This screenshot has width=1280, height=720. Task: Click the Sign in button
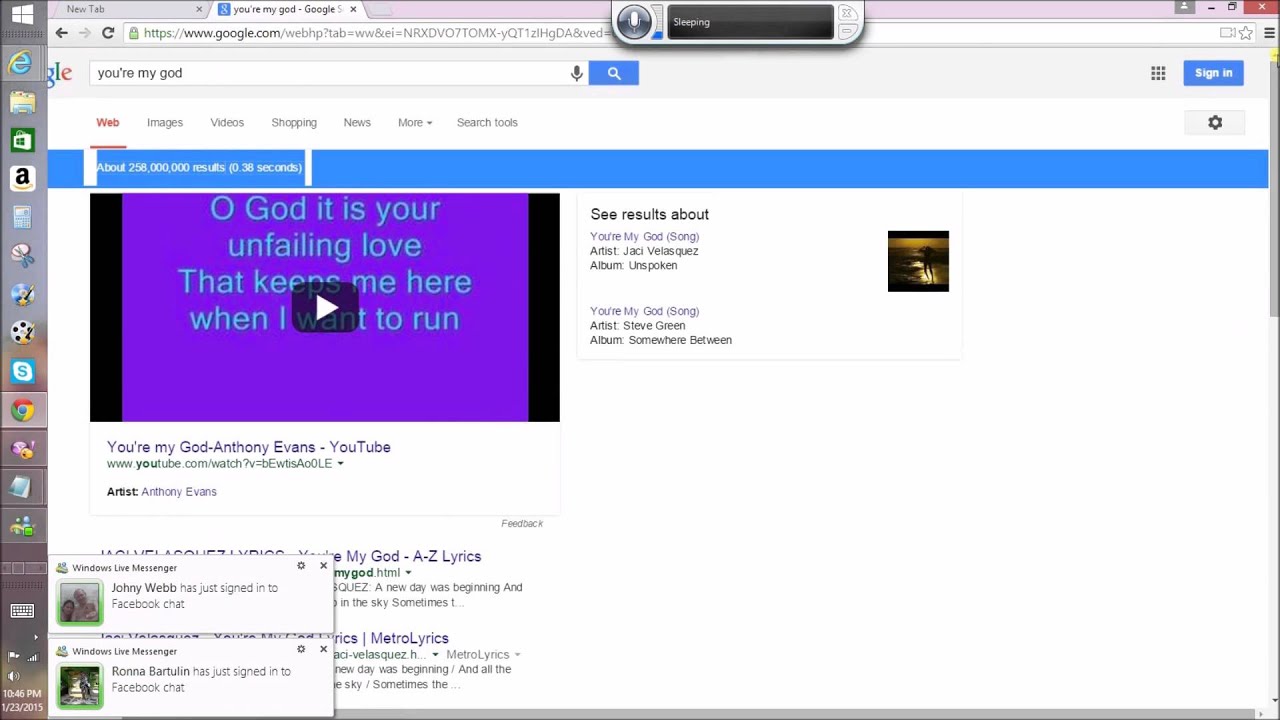tap(1213, 72)
